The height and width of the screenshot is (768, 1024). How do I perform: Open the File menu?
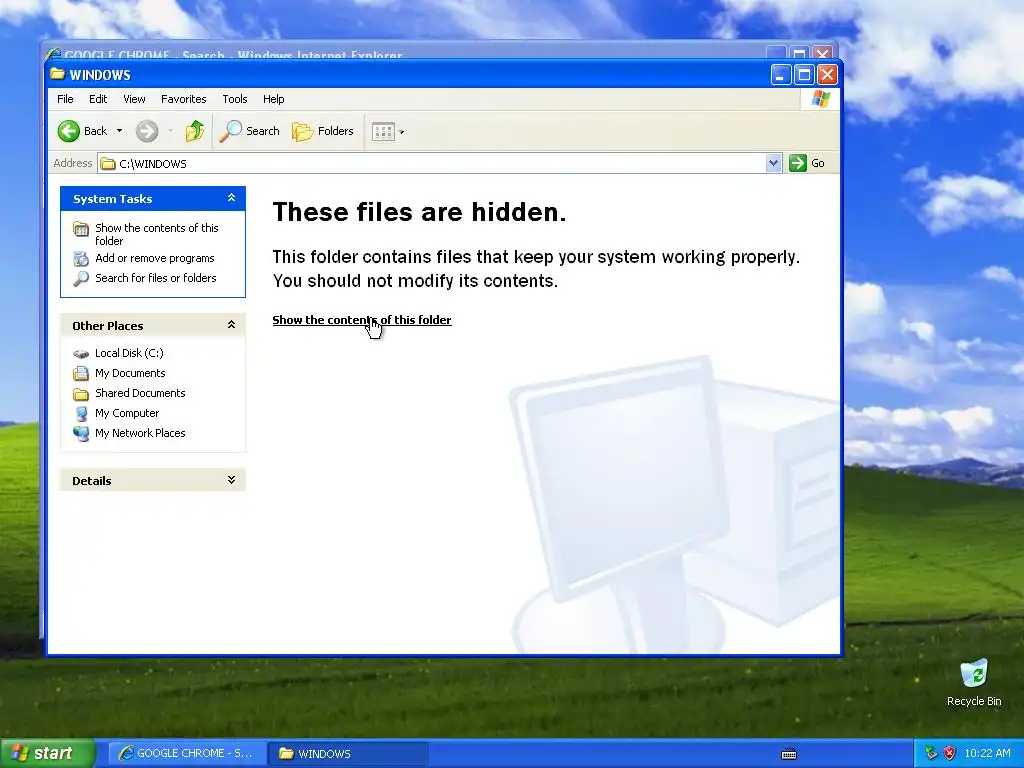tap(65, 99)
